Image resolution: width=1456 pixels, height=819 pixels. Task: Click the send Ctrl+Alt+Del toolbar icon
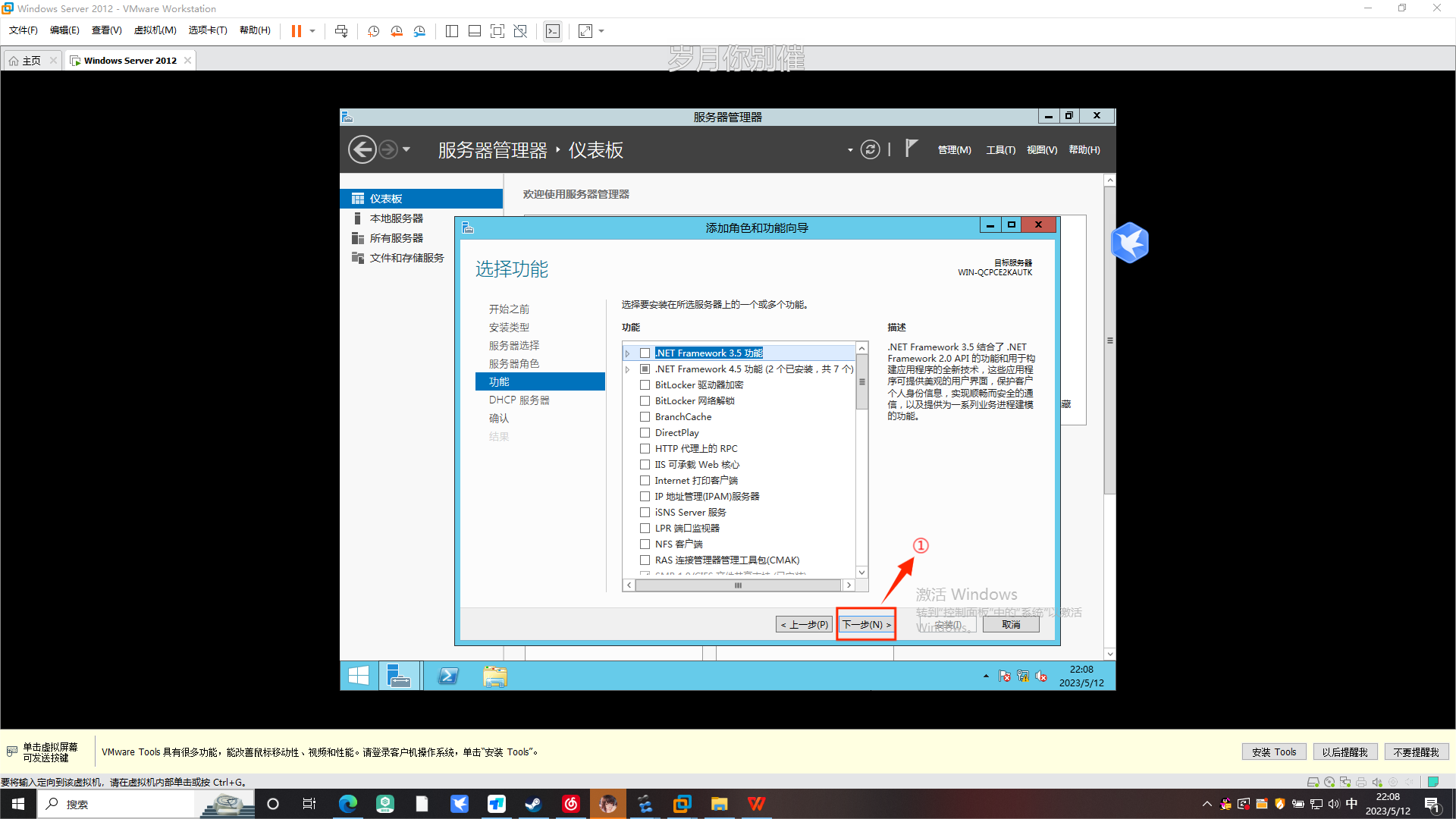[341, 31]
